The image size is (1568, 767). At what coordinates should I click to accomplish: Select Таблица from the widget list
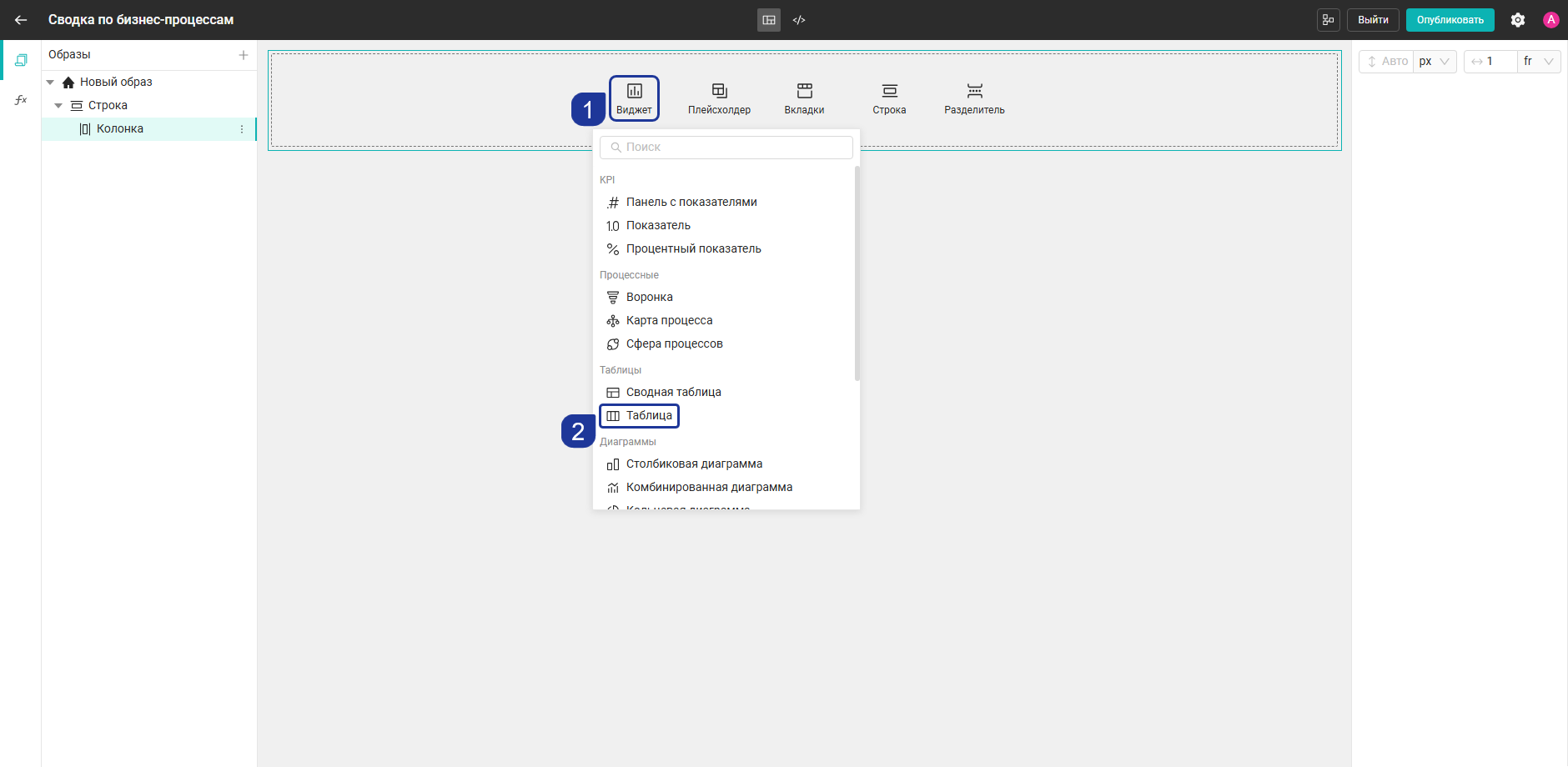(x=639, y=415)
